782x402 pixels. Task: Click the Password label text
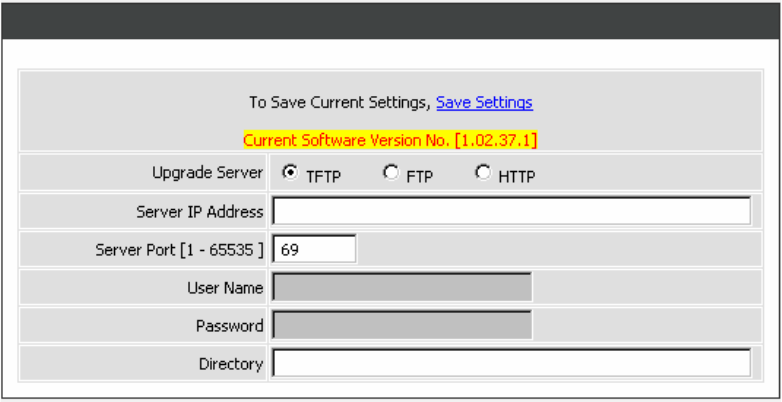click(229, 326)
